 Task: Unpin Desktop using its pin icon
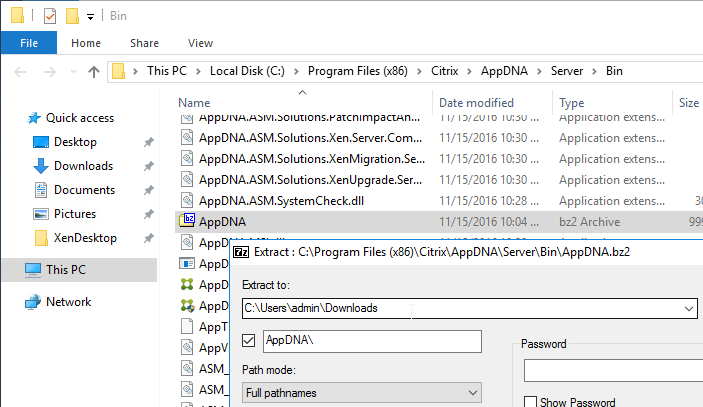[148, 143]
